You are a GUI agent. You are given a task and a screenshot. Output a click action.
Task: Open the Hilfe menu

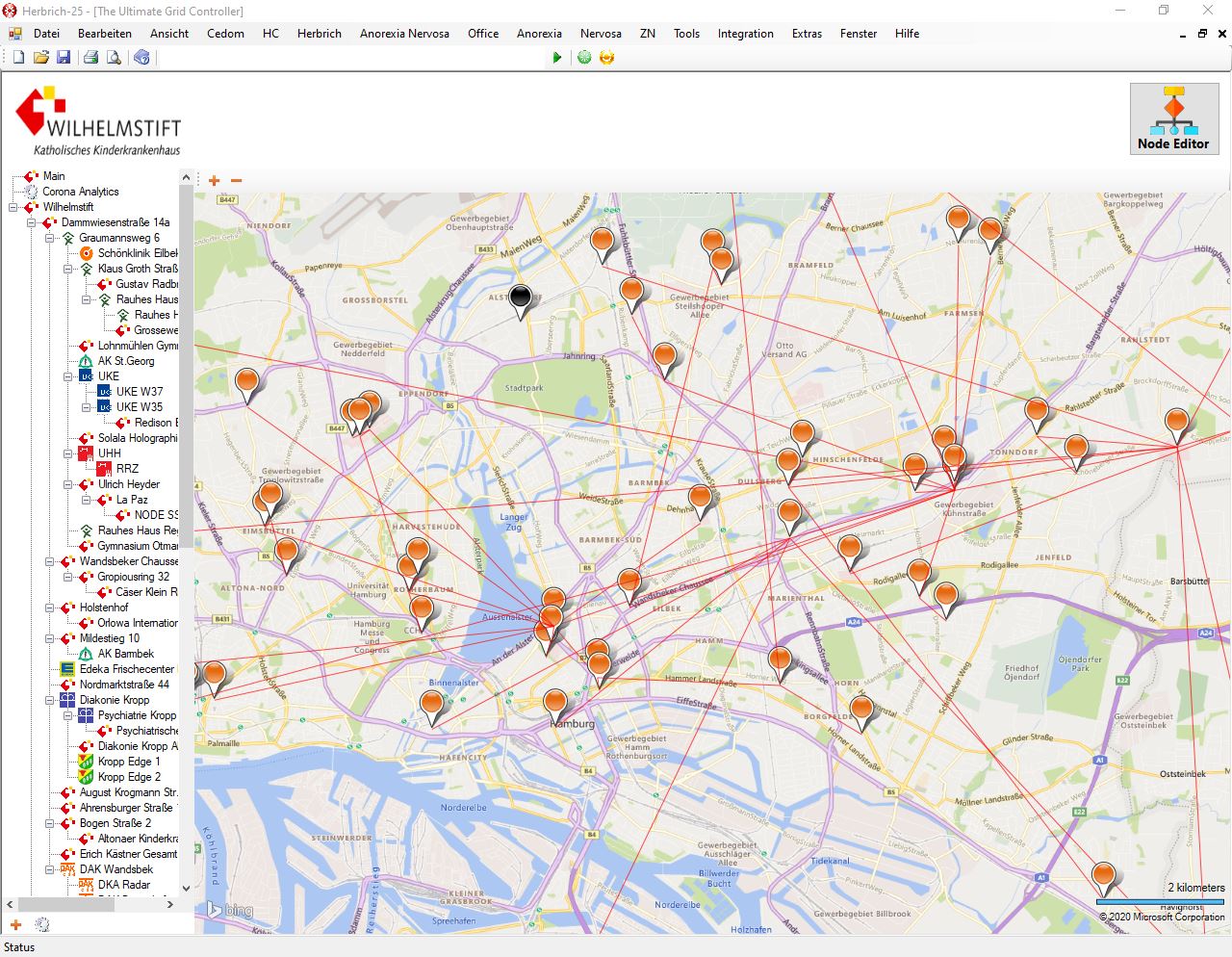907,34
